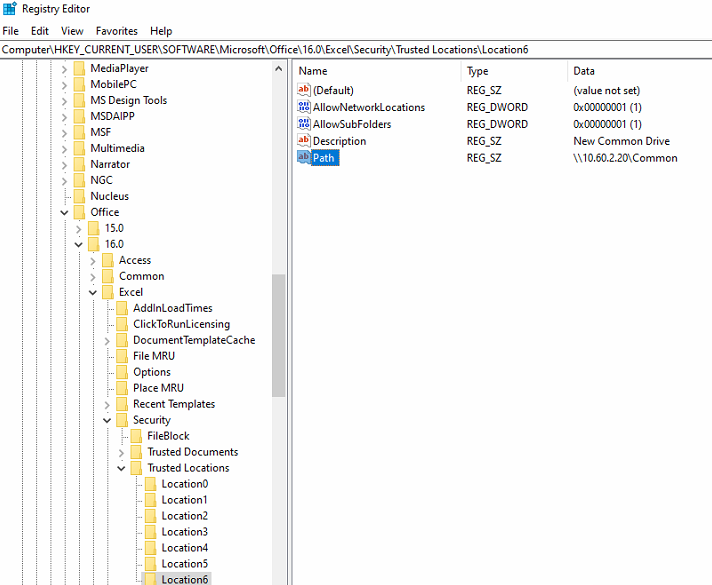Click the AllowSubFolders value name
The height and width of the screenshot is (585, 712).
tap(352, 124)
